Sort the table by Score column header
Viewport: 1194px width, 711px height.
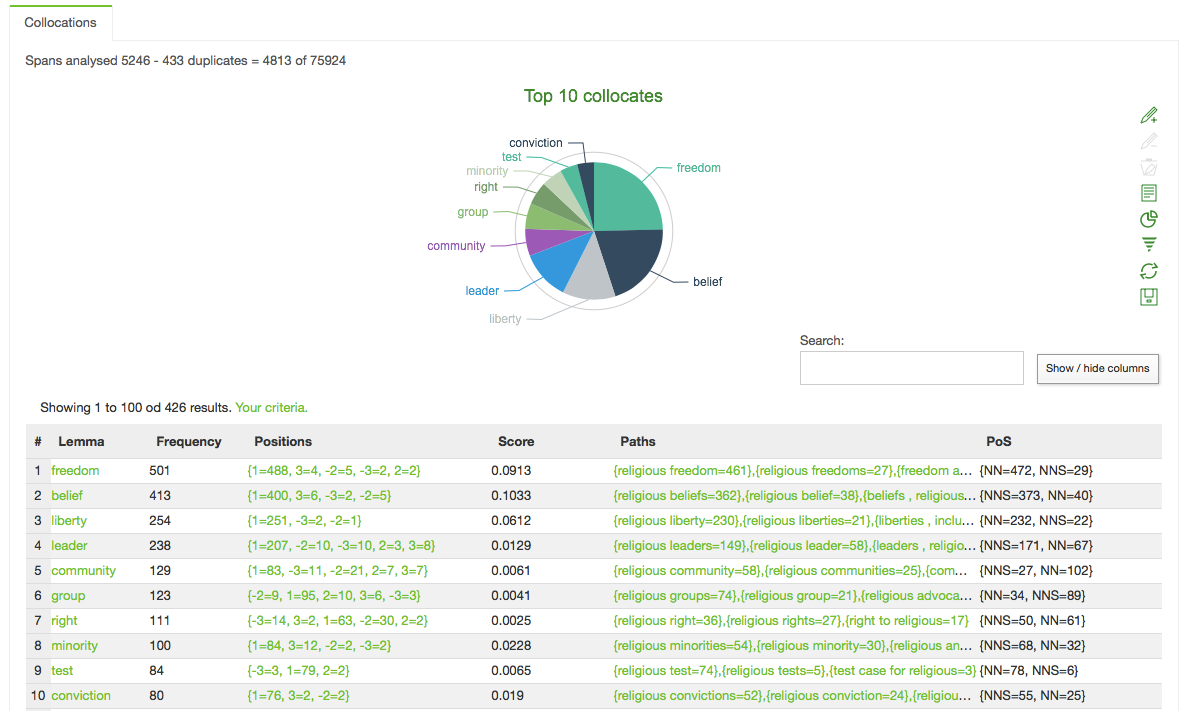[x=516, y=441]
